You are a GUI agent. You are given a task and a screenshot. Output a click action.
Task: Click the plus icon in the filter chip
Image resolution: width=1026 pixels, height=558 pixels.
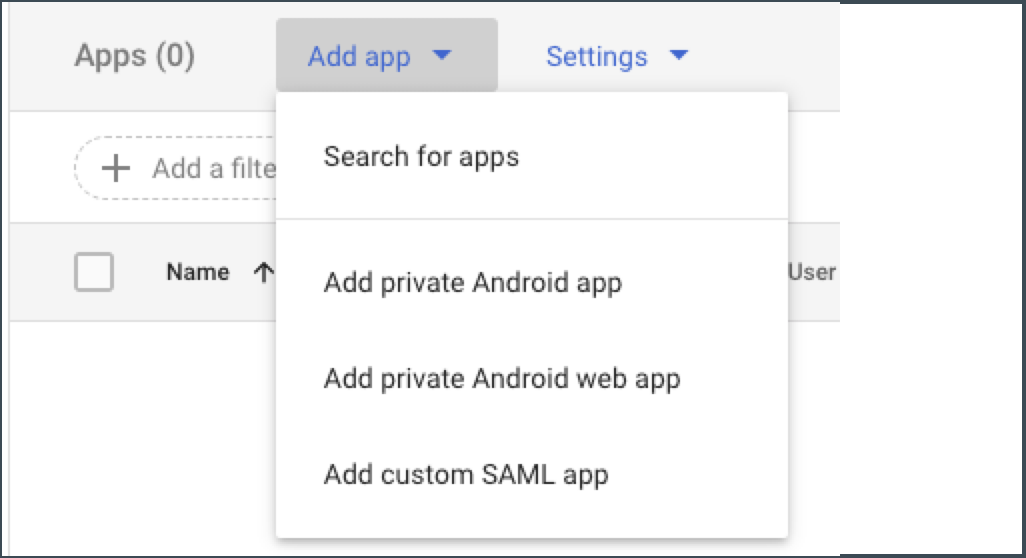[x=117, y=168]
